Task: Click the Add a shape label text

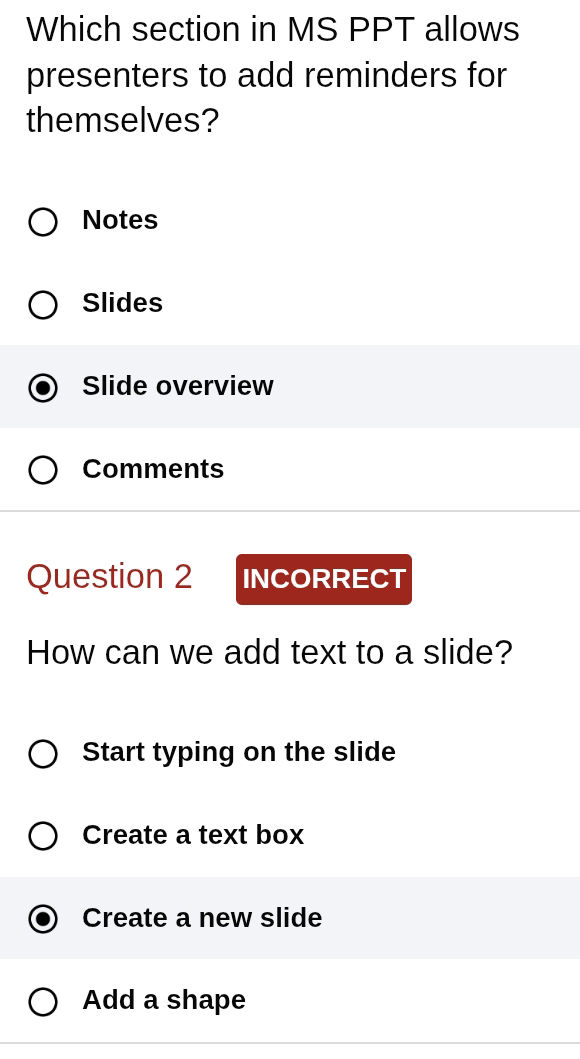Action: 163,1000
